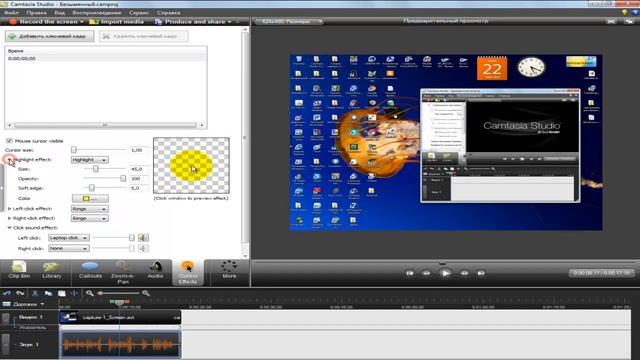Open the Воспроизведение menu
640x360 pixels.
(97, 13)
